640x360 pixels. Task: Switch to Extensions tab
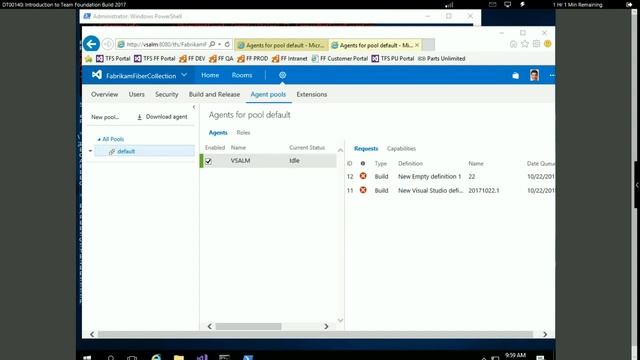coord(312,94)
